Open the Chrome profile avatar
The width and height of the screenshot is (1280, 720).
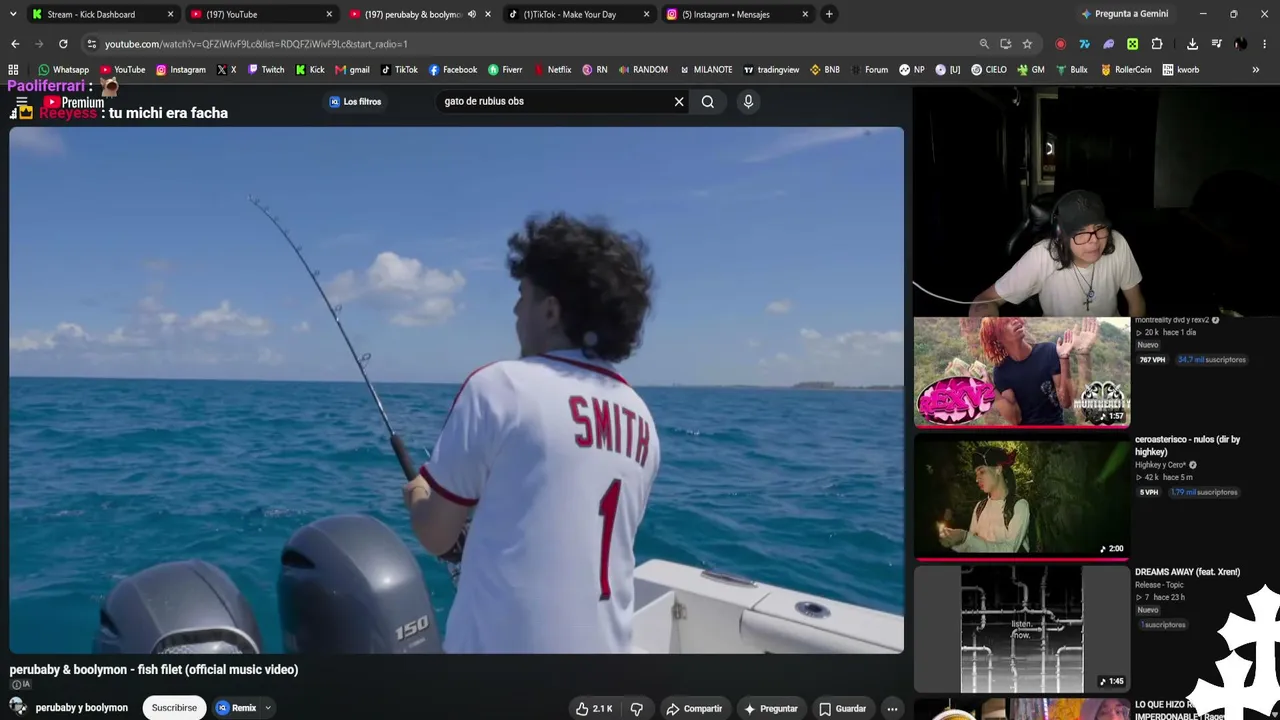tap(1240, 44)
